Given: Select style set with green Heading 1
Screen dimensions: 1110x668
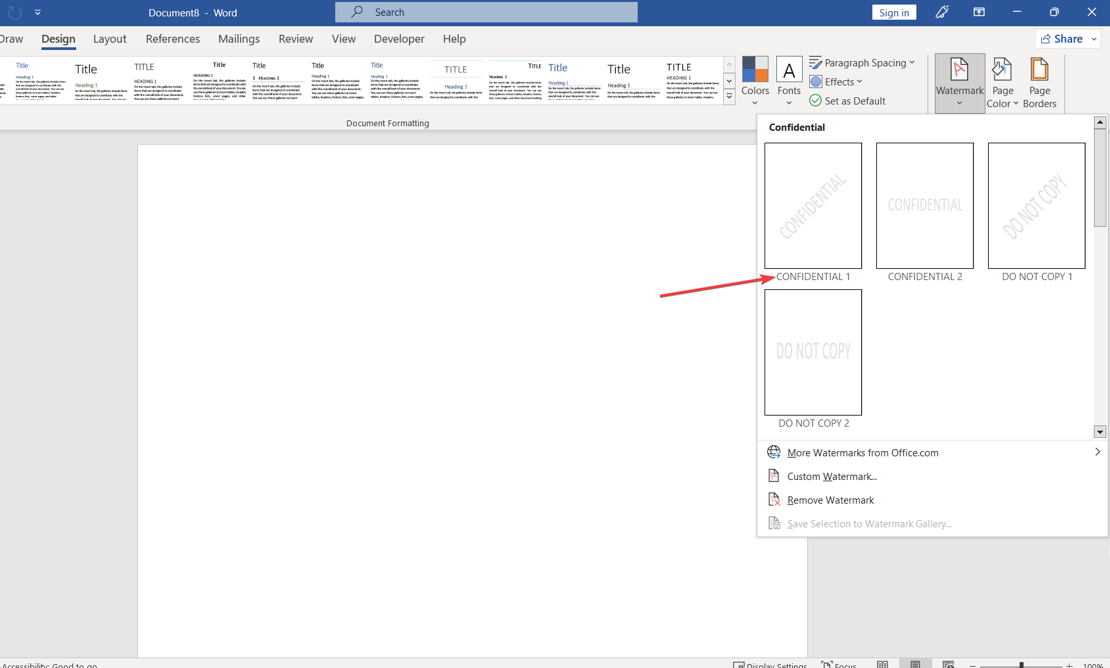Looking at the screenshot, I should click(x=101, y=81).
